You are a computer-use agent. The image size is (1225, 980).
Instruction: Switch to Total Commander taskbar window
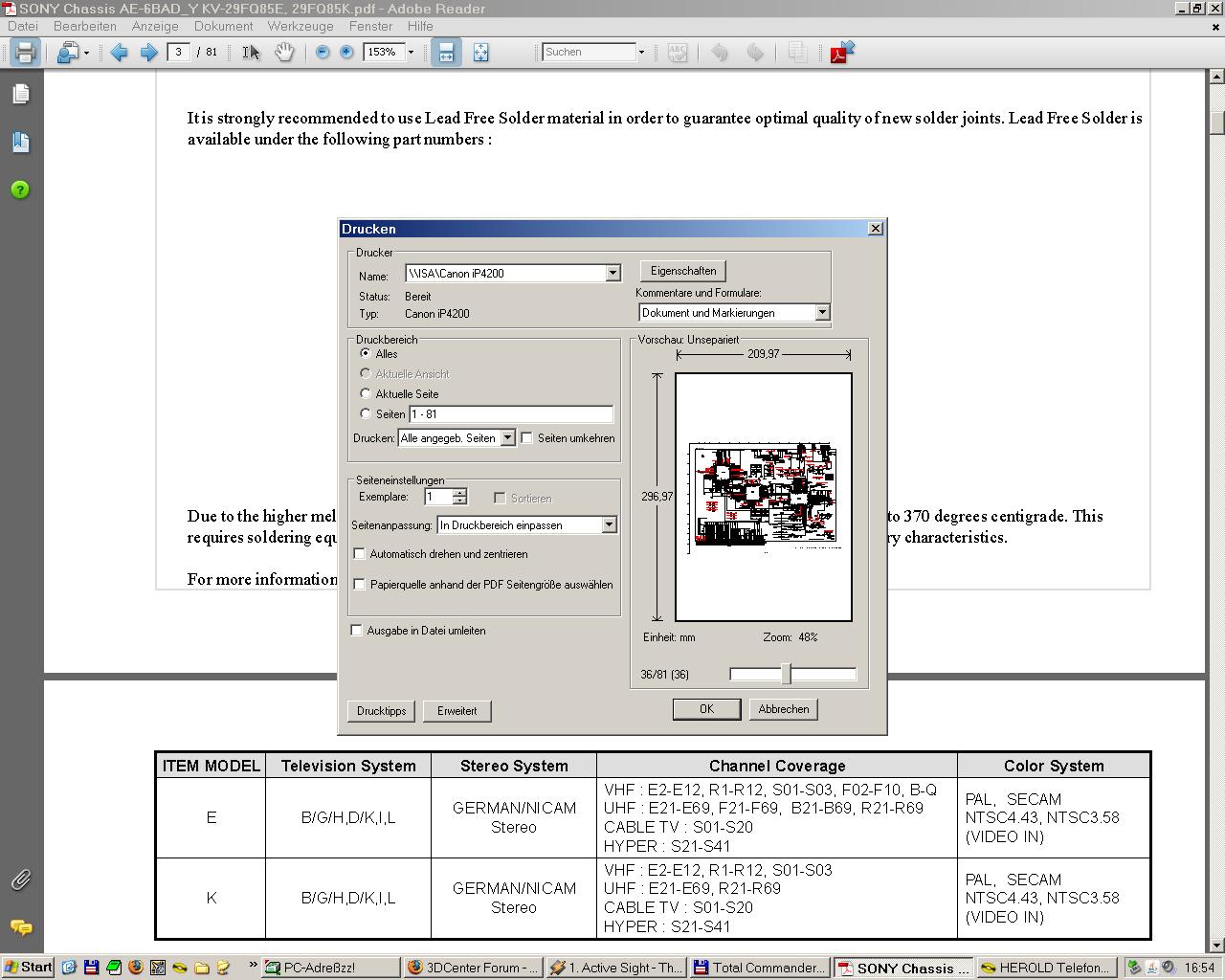(x=759, y=968)
